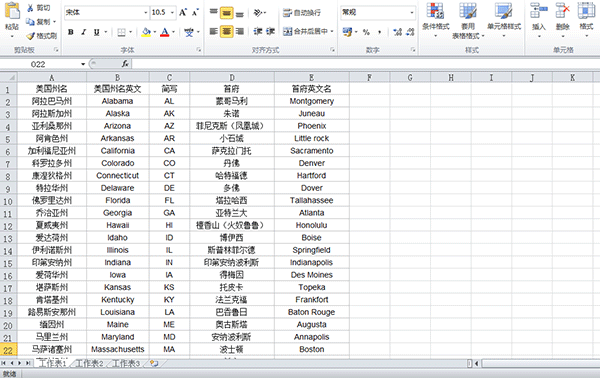Select the cell containing Sacramento
The image size is (600, 378).
point(311,151)
